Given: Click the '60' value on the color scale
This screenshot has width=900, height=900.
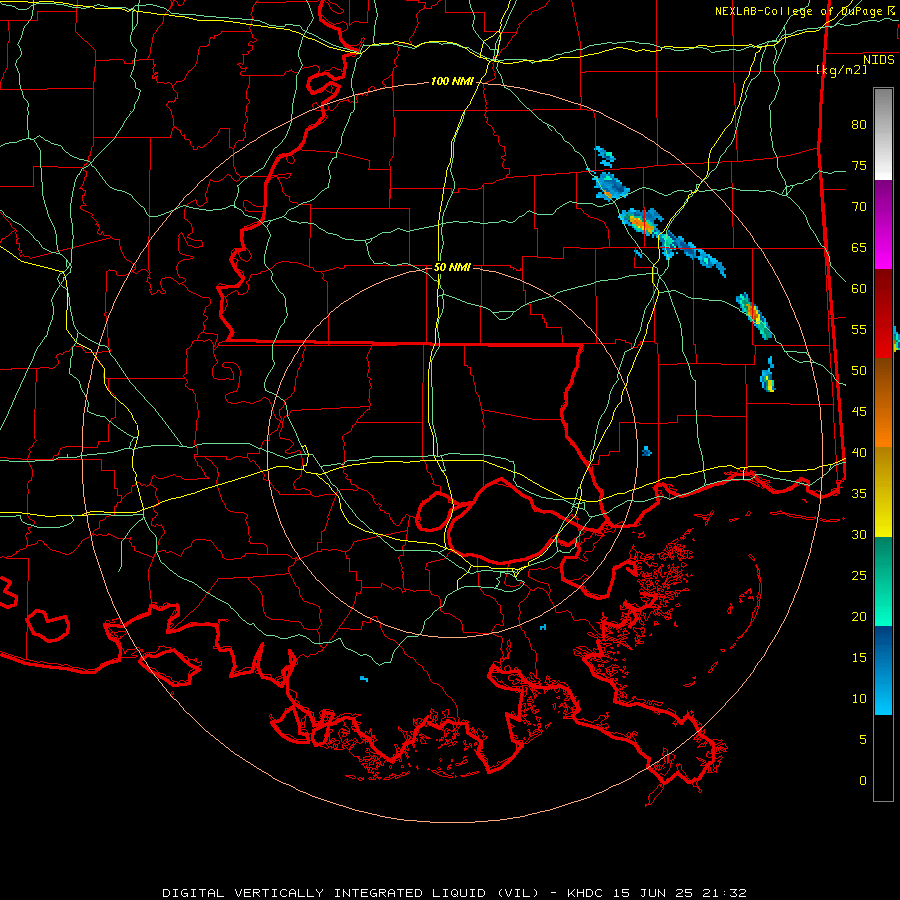Looking at the screenshot, I should pyautogui.click(x=859, y=289).
